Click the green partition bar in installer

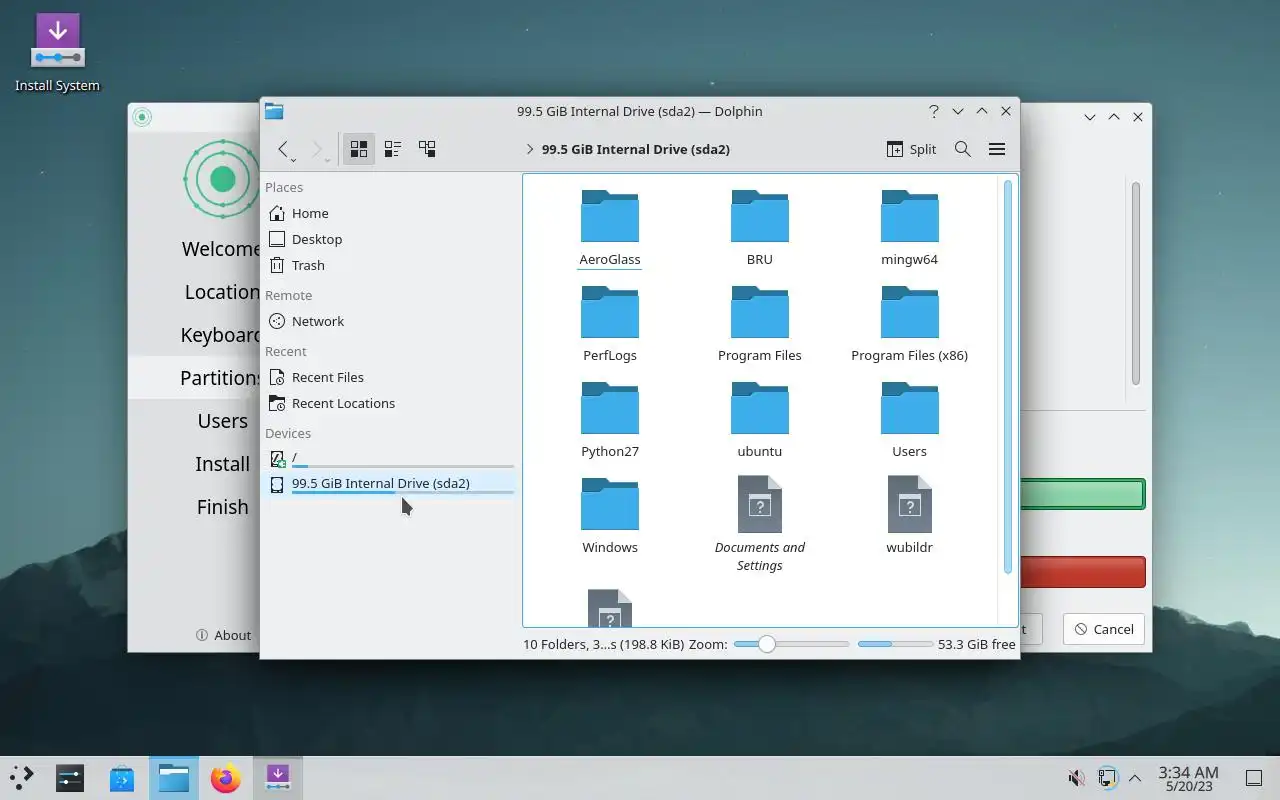tap(1082, 494)
